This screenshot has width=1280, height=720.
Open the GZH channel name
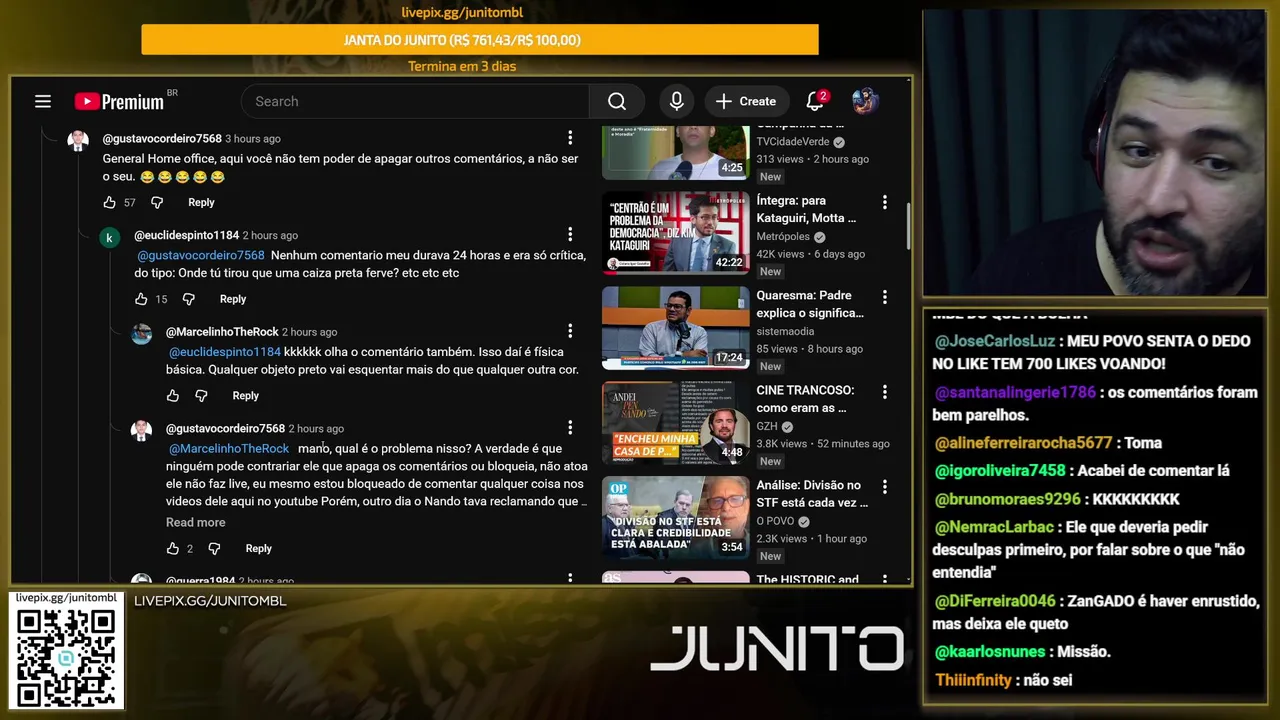(767, 426)
